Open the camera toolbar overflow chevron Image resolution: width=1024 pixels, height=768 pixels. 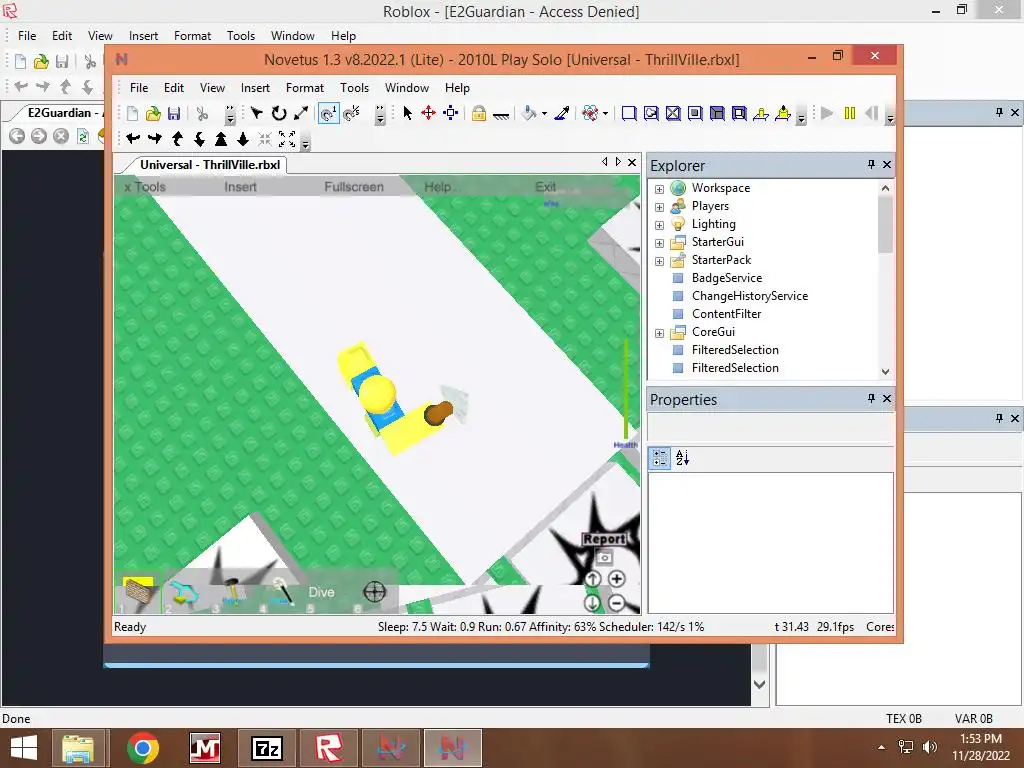click(305, 142)
